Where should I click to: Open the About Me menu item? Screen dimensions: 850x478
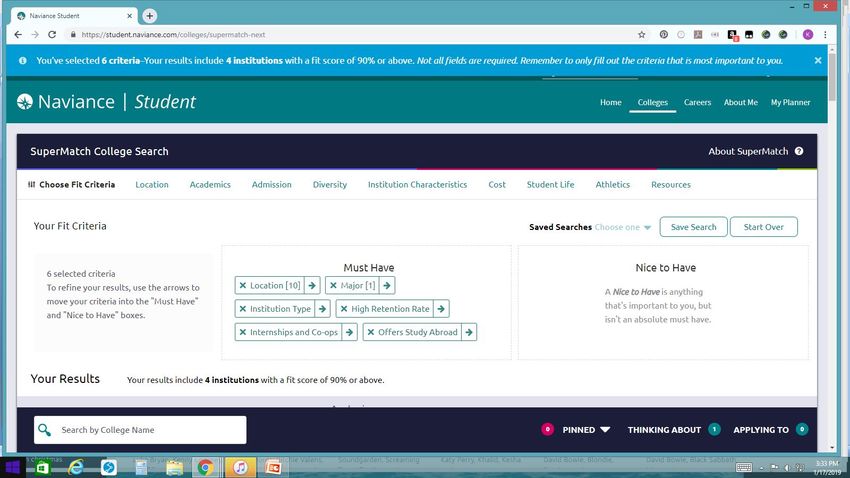pos(740,102)
